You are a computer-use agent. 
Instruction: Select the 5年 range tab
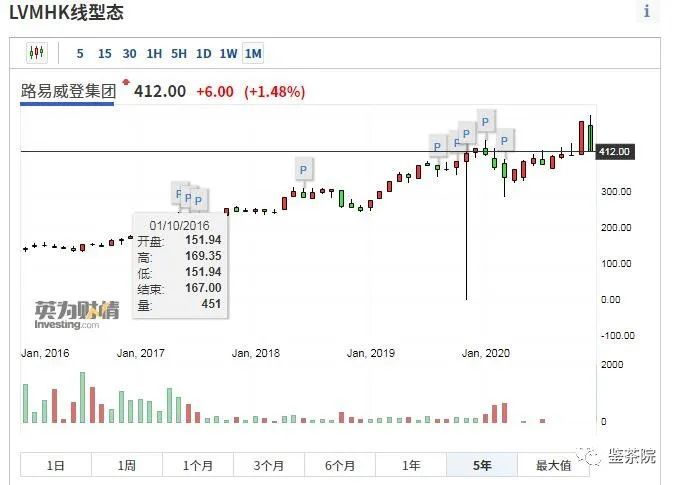click(x=482, y=465)
